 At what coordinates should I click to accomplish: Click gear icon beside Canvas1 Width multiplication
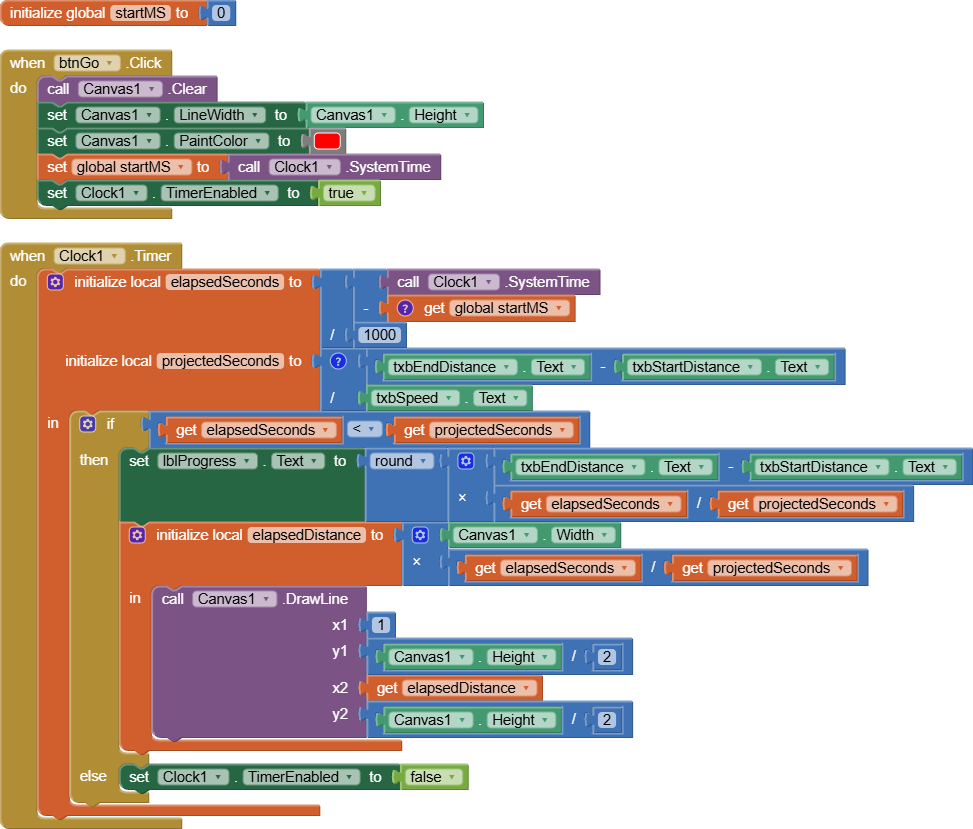420,535
